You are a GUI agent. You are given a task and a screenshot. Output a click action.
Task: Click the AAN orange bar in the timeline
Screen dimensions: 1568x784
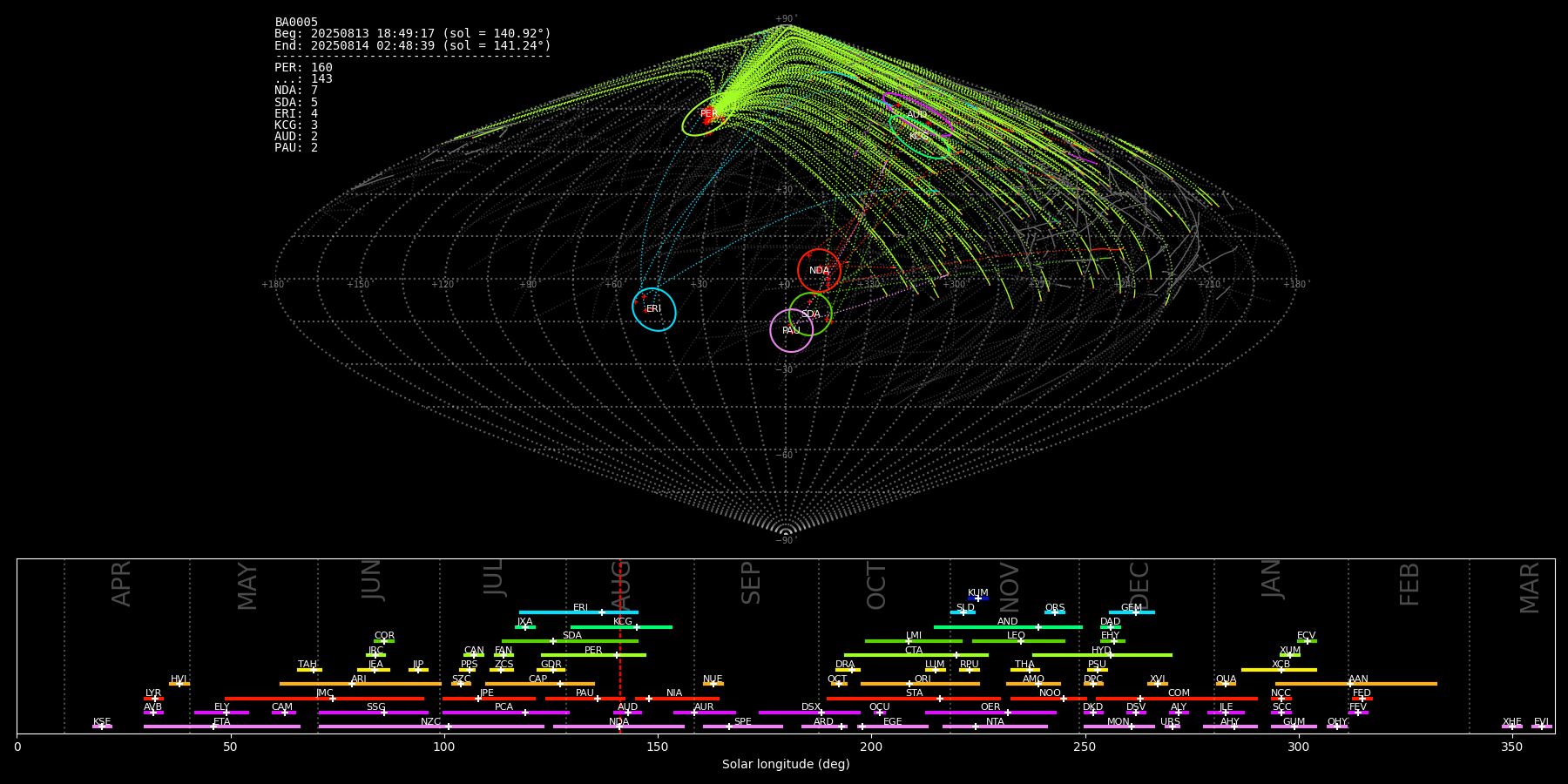click(x=1356, y=684)
